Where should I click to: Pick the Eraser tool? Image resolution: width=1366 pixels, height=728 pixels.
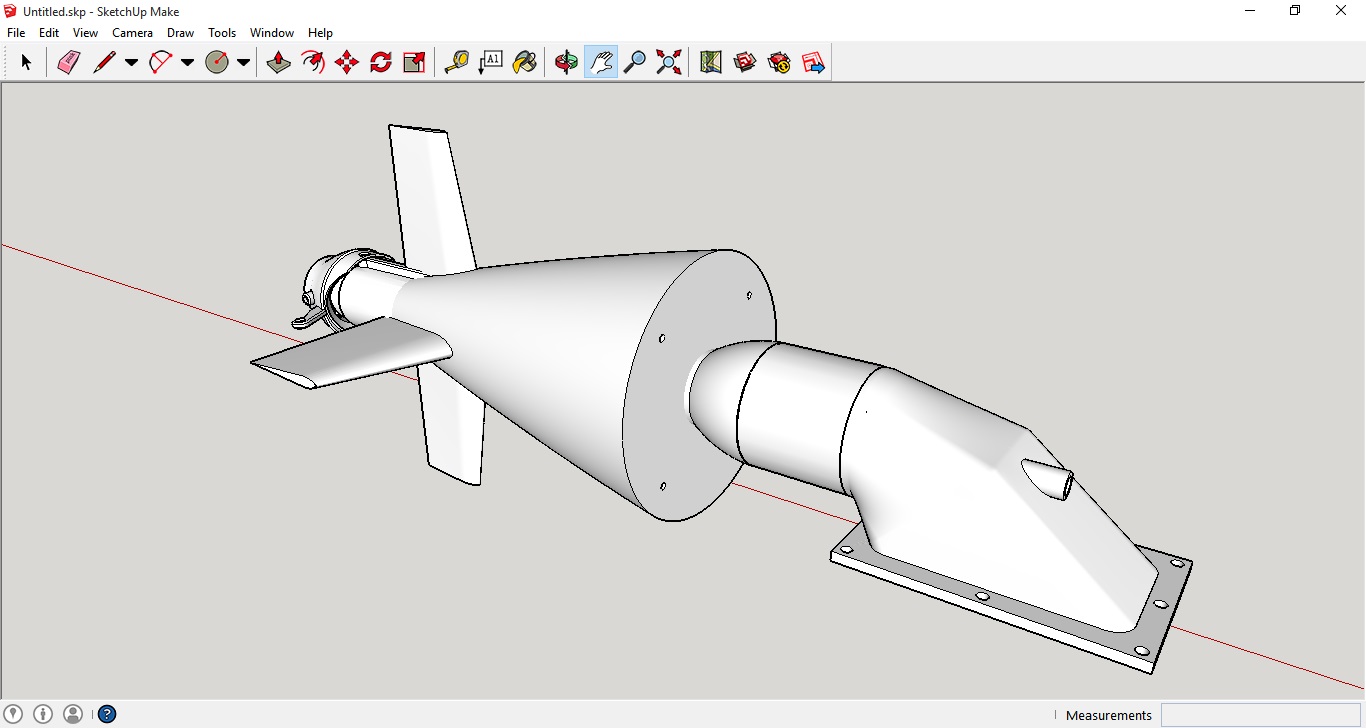click(x=68, y=63)
